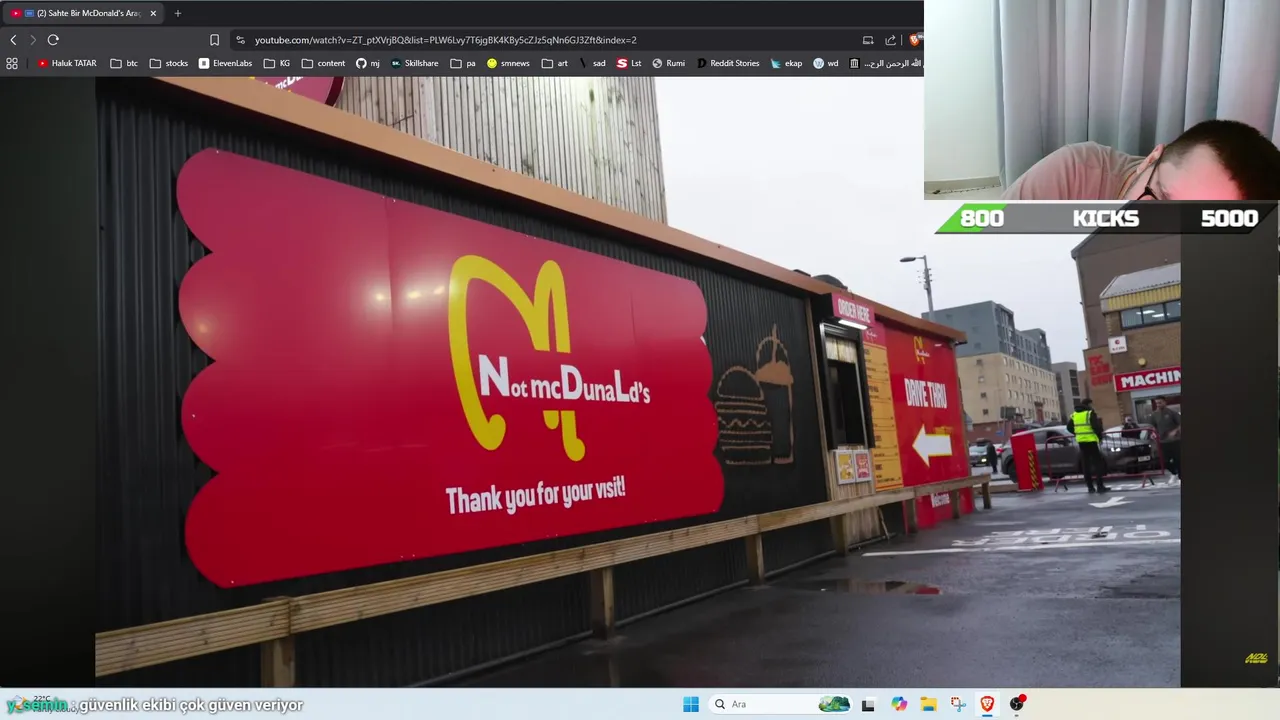
Task: Open Task View from the taskbar
Action: 868,704
